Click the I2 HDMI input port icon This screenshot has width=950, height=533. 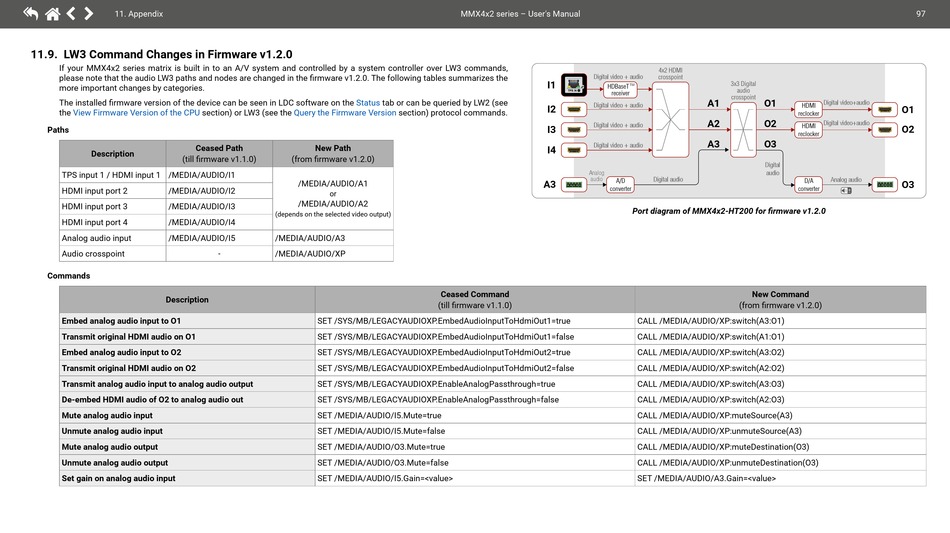[574, 109]
